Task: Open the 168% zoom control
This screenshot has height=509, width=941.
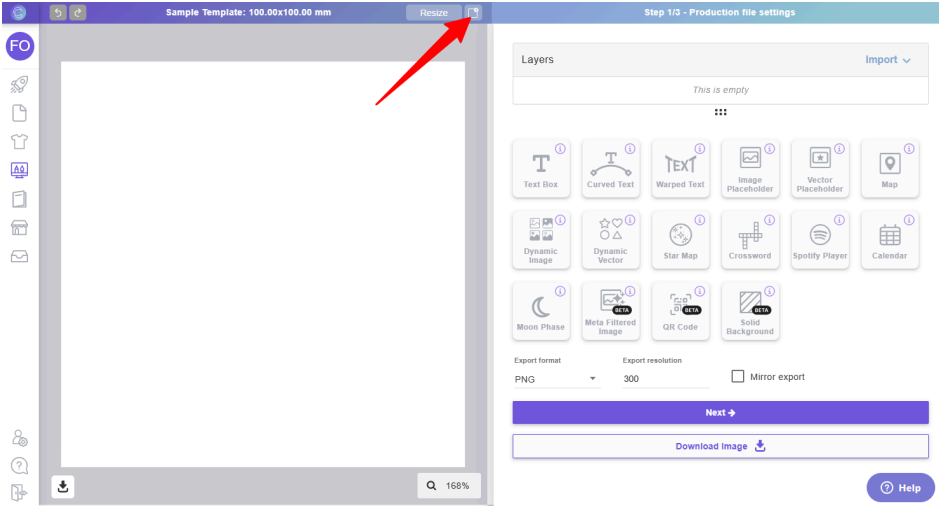Action: [449, 486]
